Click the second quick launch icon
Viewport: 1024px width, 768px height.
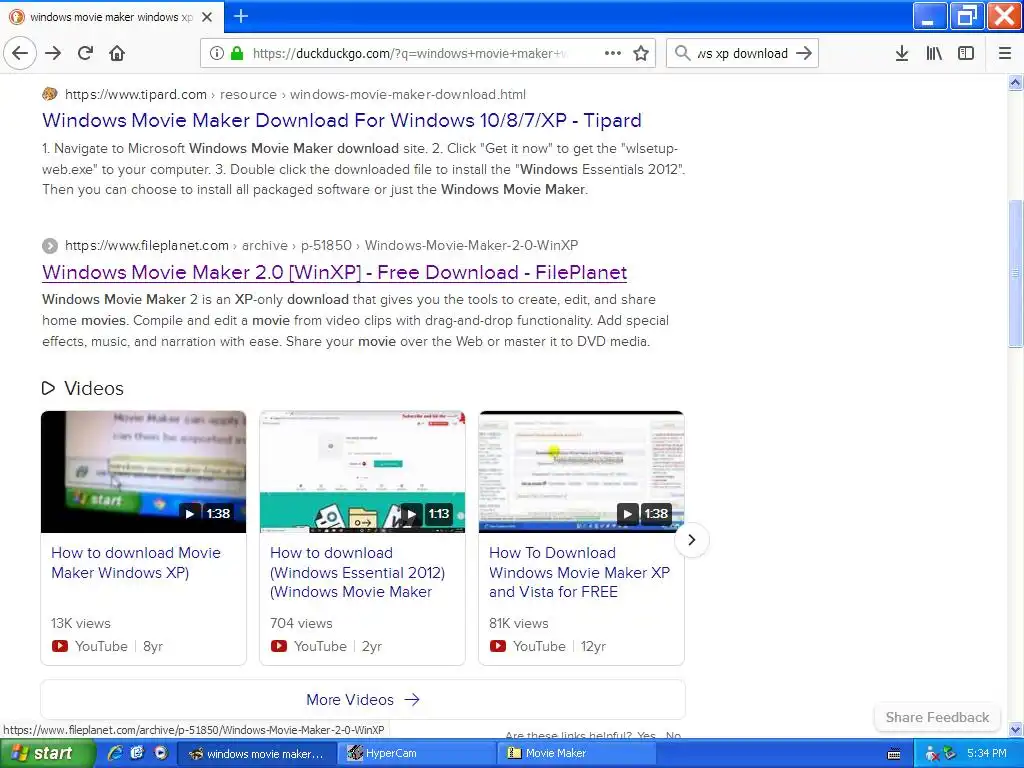pyautogui.click(x=137, y=753)
